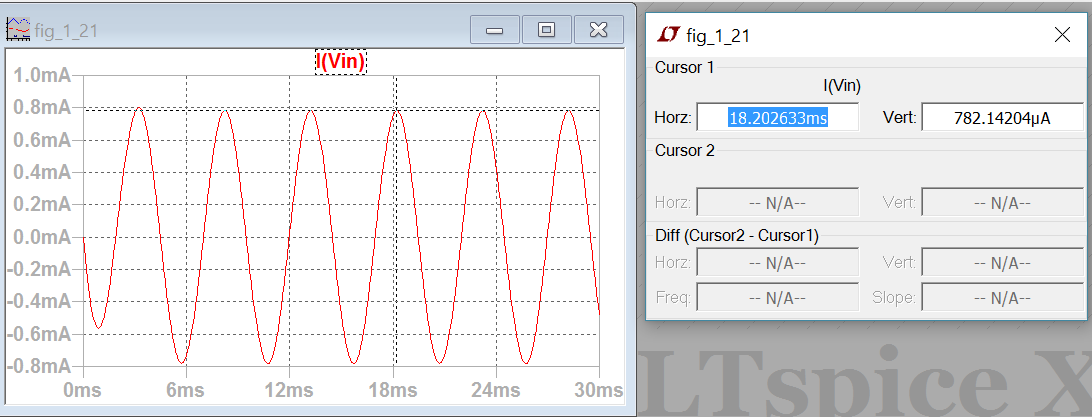
Task: Click the Freq readout field
Action: tap(777, 297)
